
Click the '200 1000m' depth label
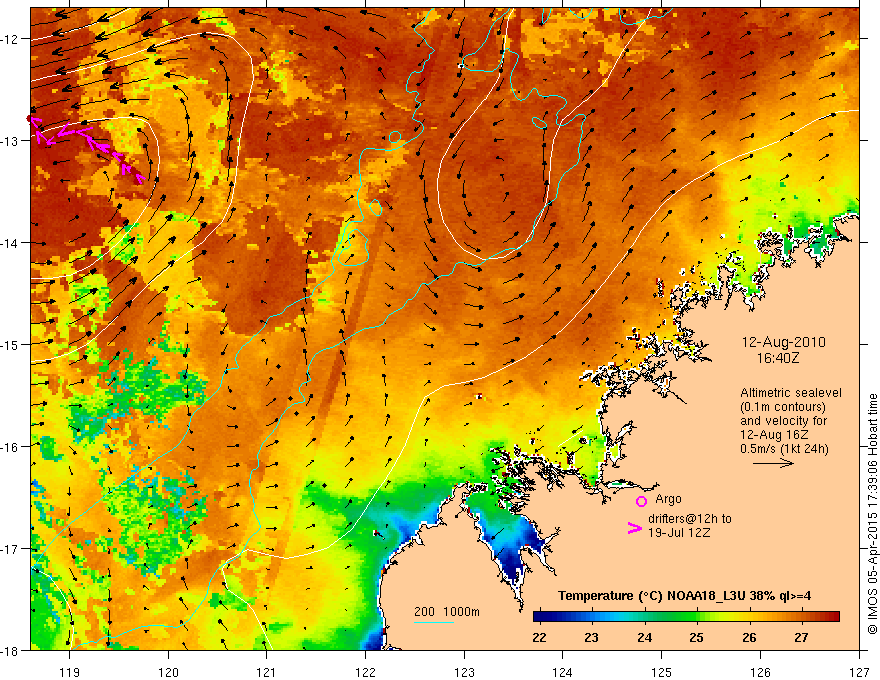[447, 612]
